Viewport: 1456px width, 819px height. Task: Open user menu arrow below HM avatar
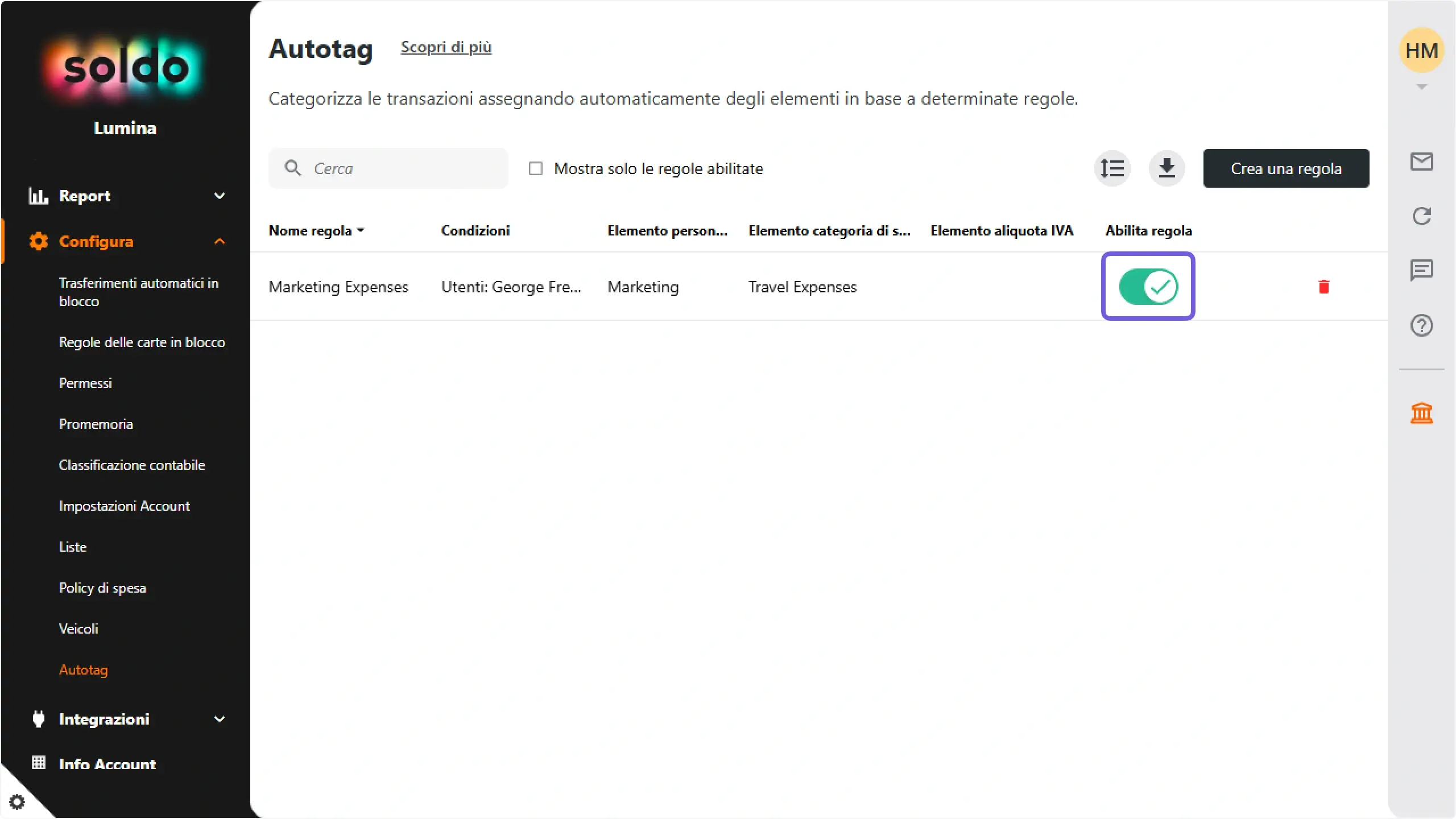[1421, 87]
